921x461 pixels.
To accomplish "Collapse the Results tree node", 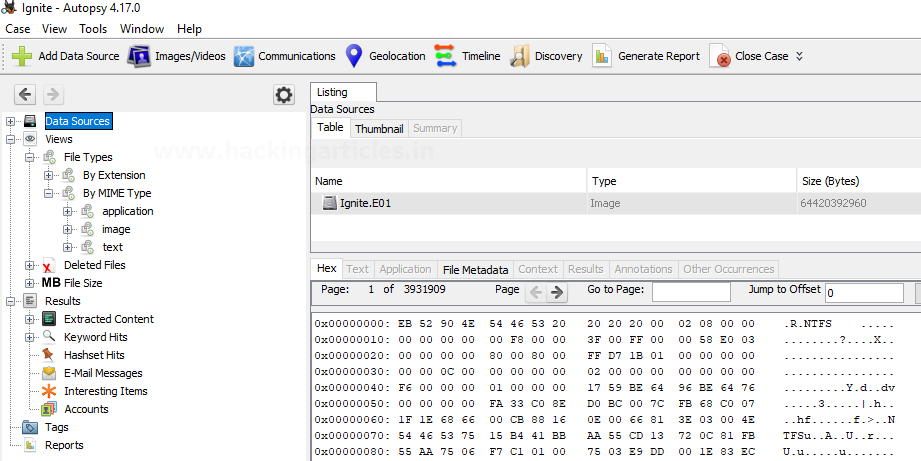I will (x=10, y=301).
